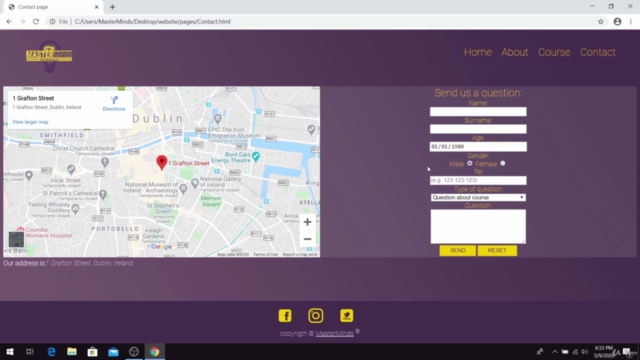Go to the Home nav link

(x=478, y=52)
